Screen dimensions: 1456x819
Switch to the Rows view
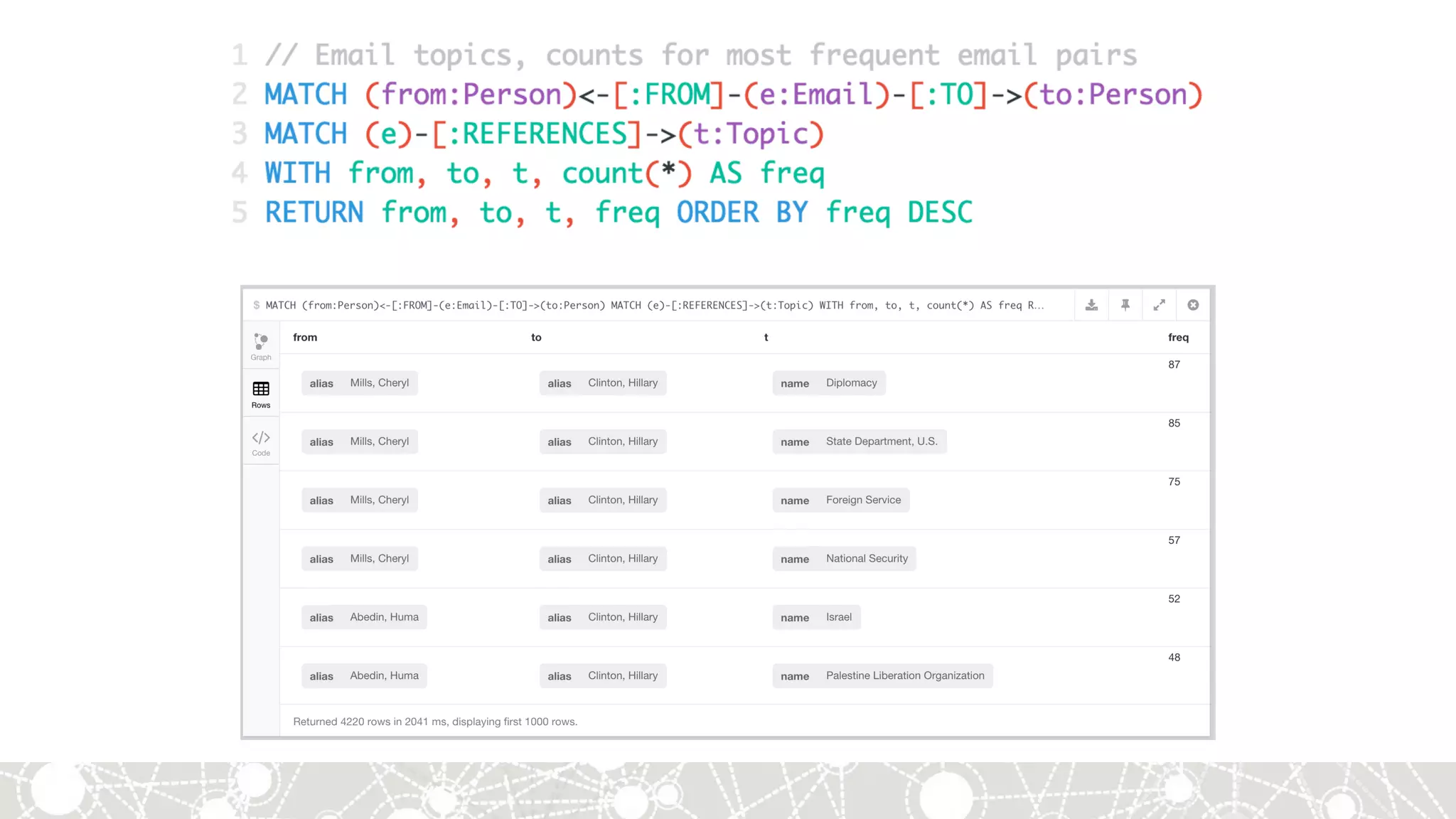tap(261, 394)
